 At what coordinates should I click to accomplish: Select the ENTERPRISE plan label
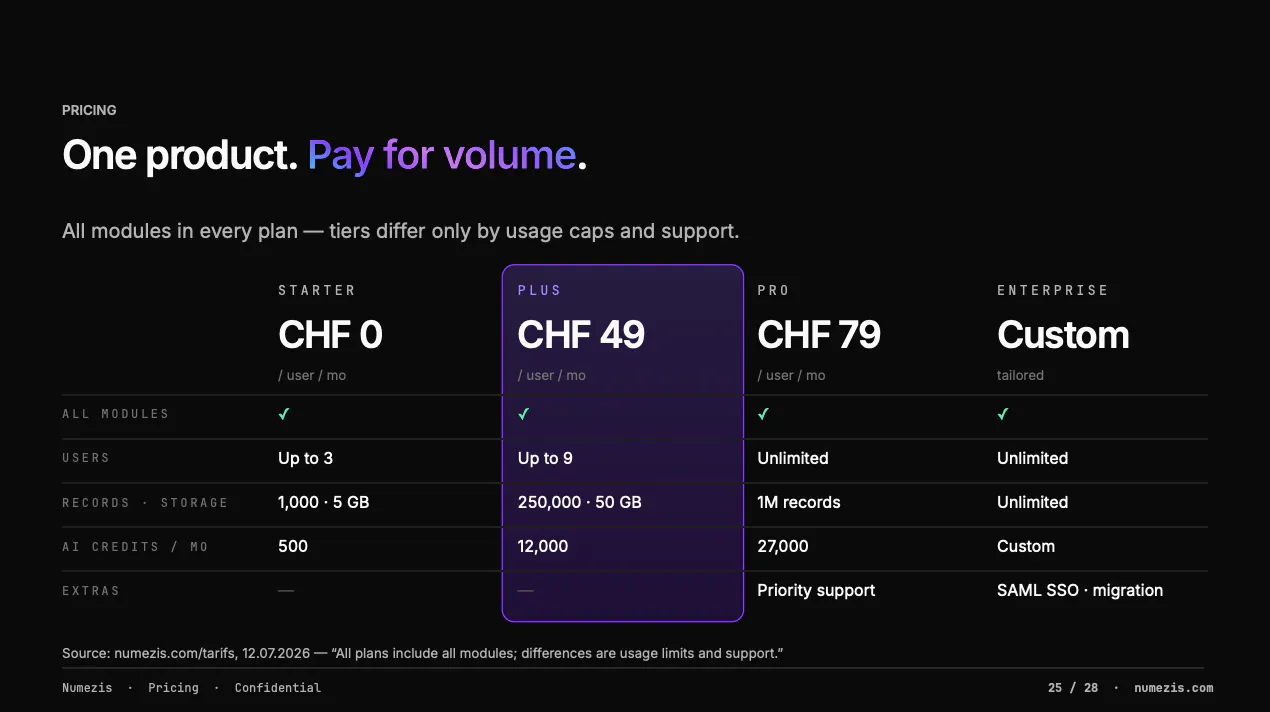[x=1053, y=290]
